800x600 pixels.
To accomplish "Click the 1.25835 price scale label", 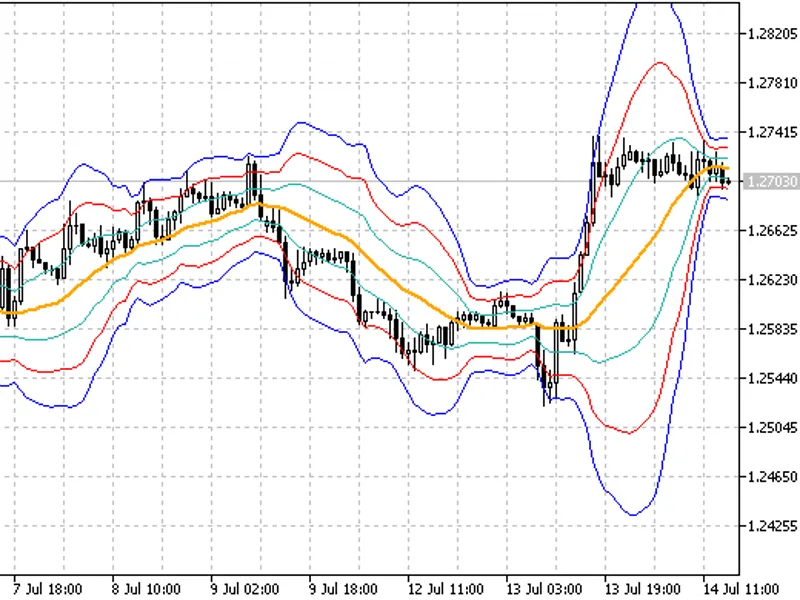I will pos(772,329).
